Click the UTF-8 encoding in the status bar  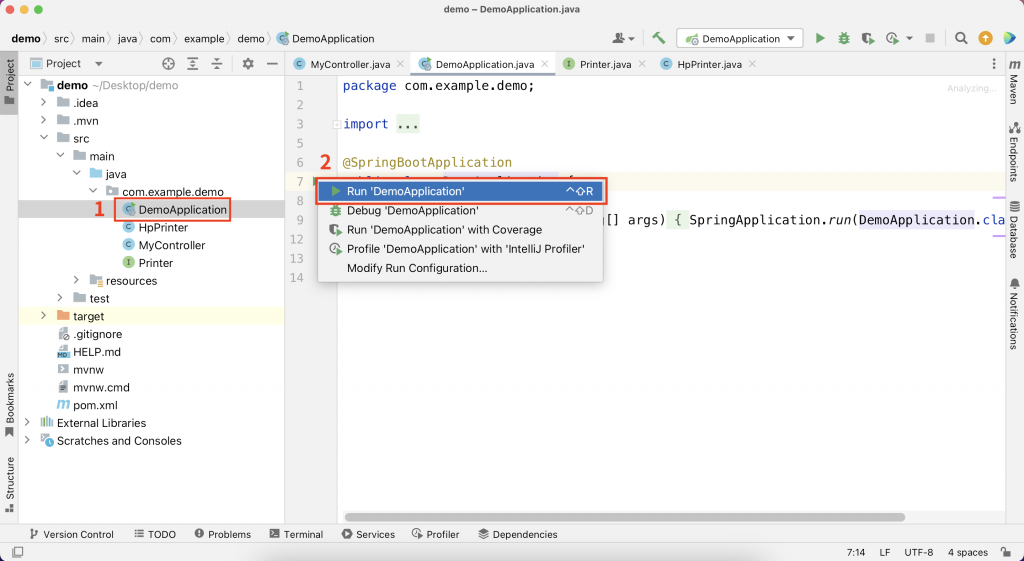pos(918,553)
